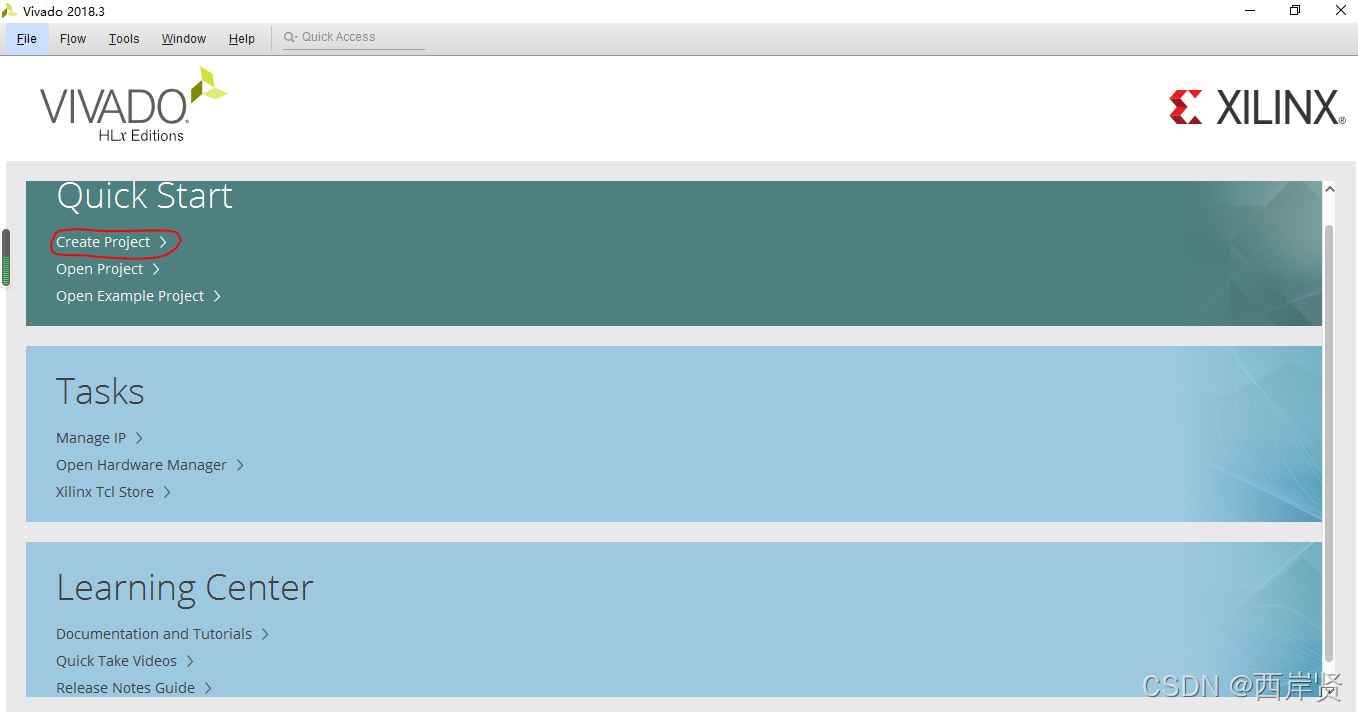Click chevron next to Quick Take Videos
Viewport: 1358px width, 712px height.
[190, 661]
